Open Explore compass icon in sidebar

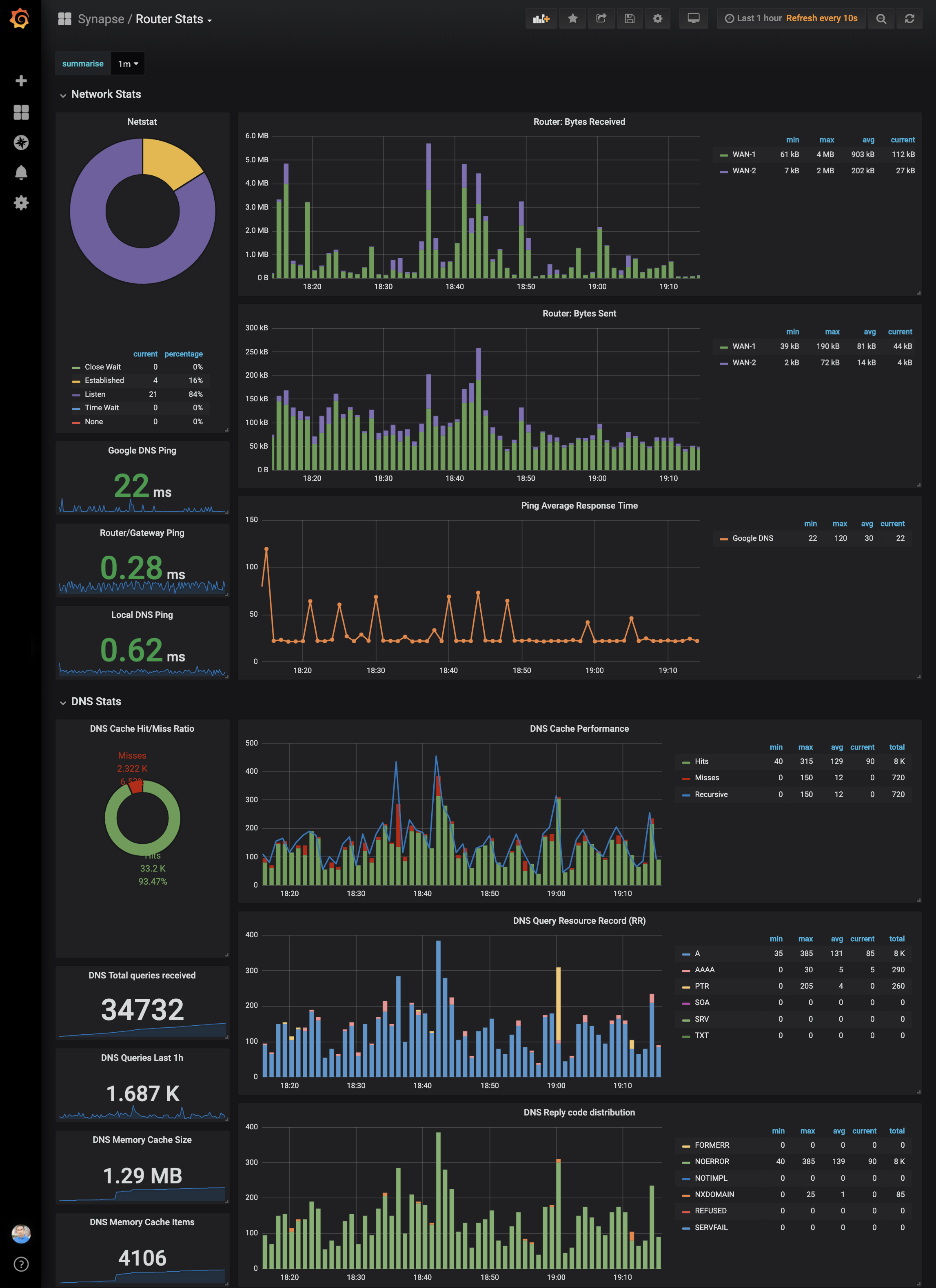tap(21, 142)
